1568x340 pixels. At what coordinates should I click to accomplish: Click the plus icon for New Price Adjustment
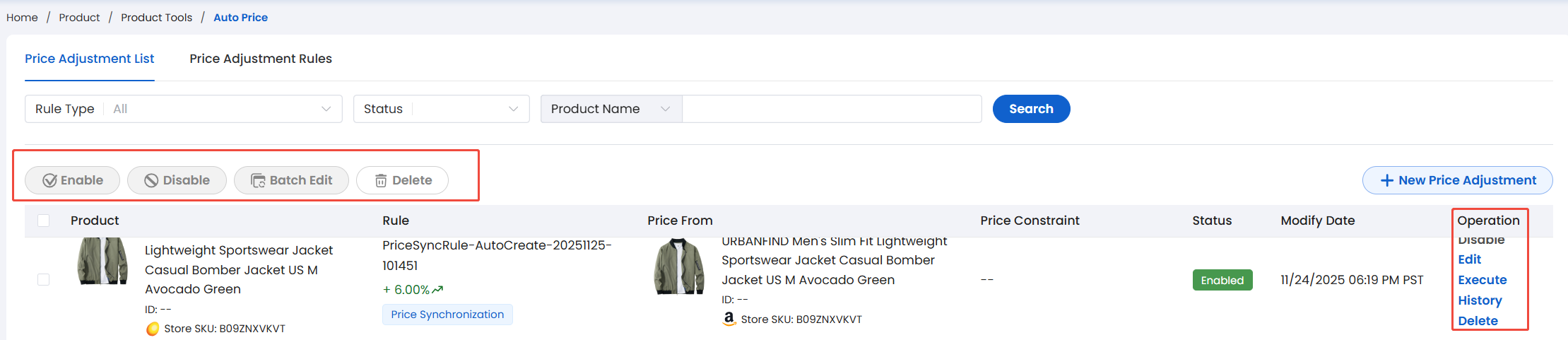coord(1387,181)
